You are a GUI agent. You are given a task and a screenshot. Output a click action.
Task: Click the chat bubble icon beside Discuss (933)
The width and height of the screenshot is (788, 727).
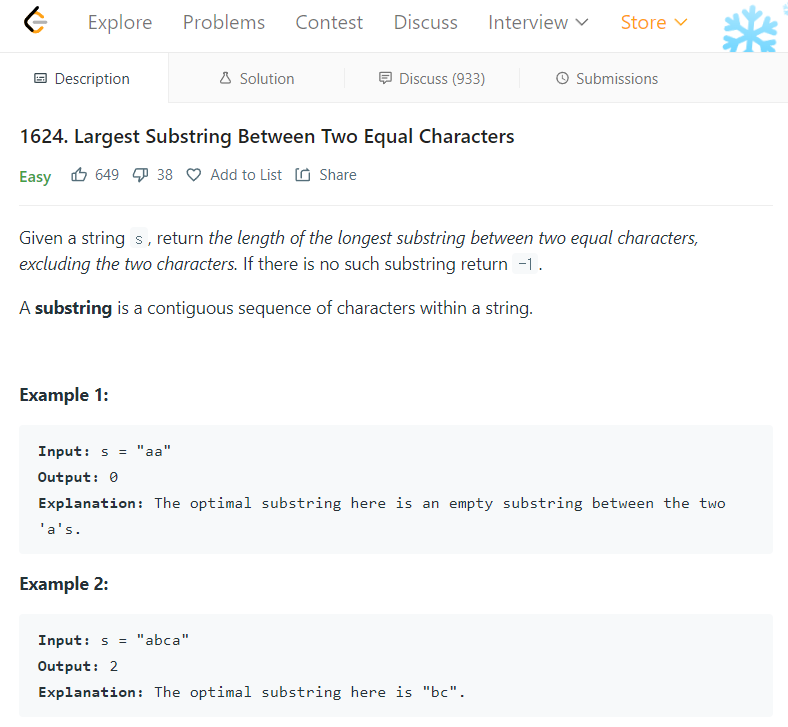(x=385, y=78)
